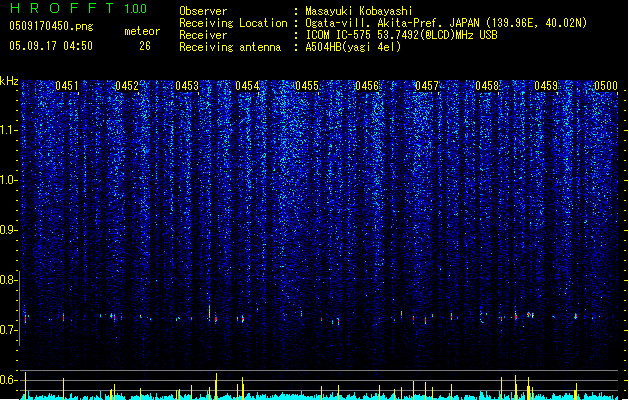Click the observer name Masayuki Kobayashi
The height and width of the screenshot is (400, 629).
[359, 11]
